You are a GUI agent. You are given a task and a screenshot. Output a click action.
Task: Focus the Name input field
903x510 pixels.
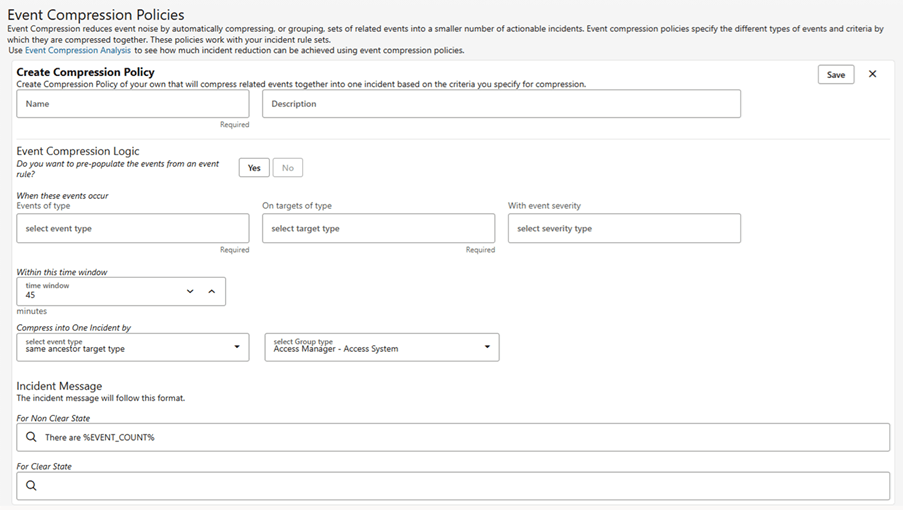(x=132, y=104)
